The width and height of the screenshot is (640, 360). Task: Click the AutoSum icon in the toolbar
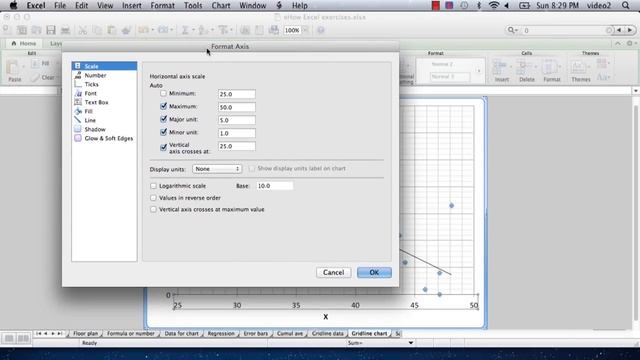pos(185,30)
